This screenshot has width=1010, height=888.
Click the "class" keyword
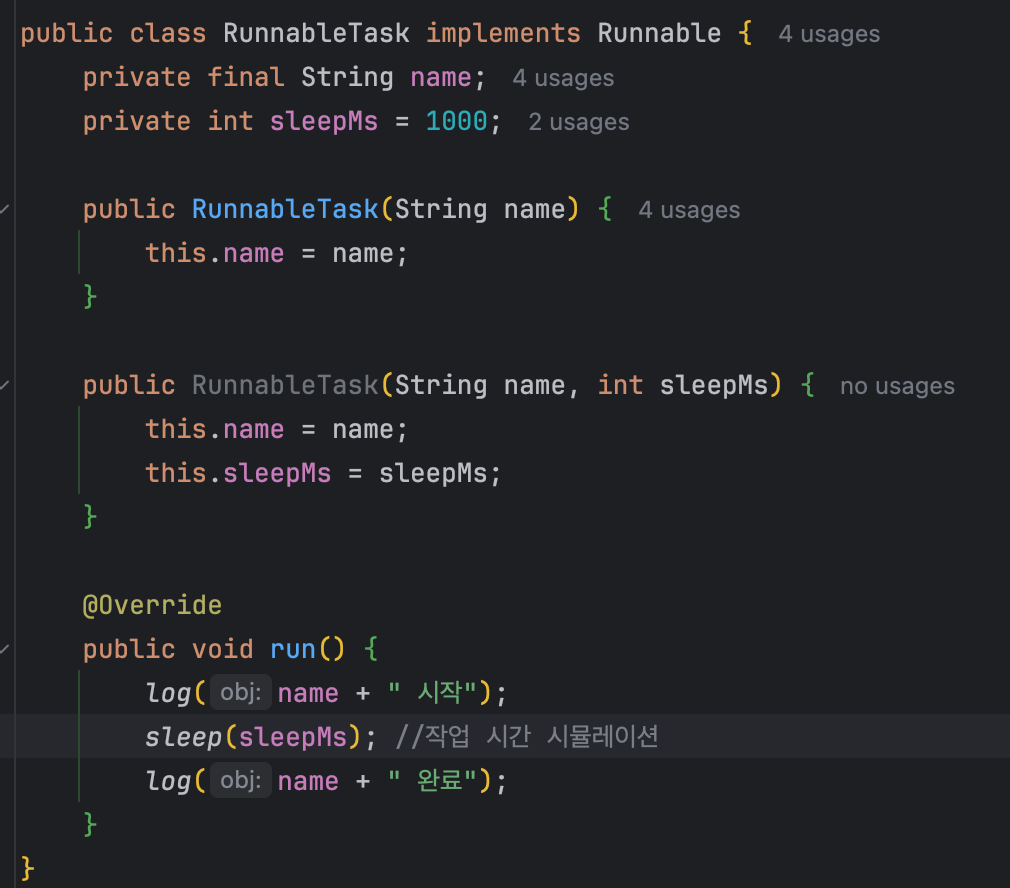167,33
